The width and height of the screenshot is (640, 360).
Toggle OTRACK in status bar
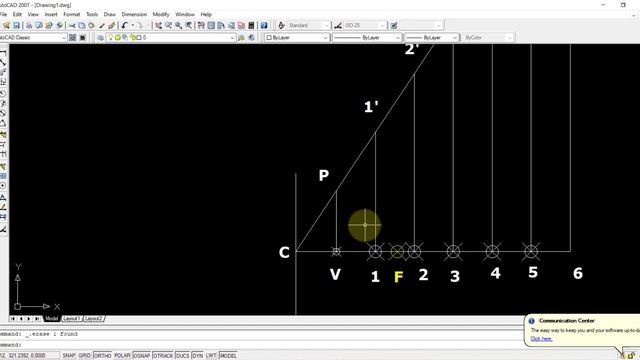[163, 356]
